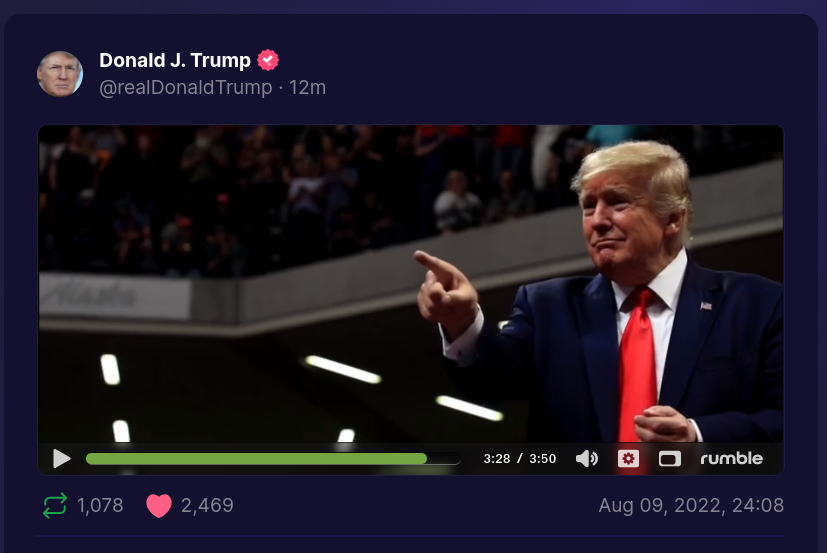Click the green ReTruth arrows icon
The width and height of the screenshot is (827, 553).
[55, 506]
